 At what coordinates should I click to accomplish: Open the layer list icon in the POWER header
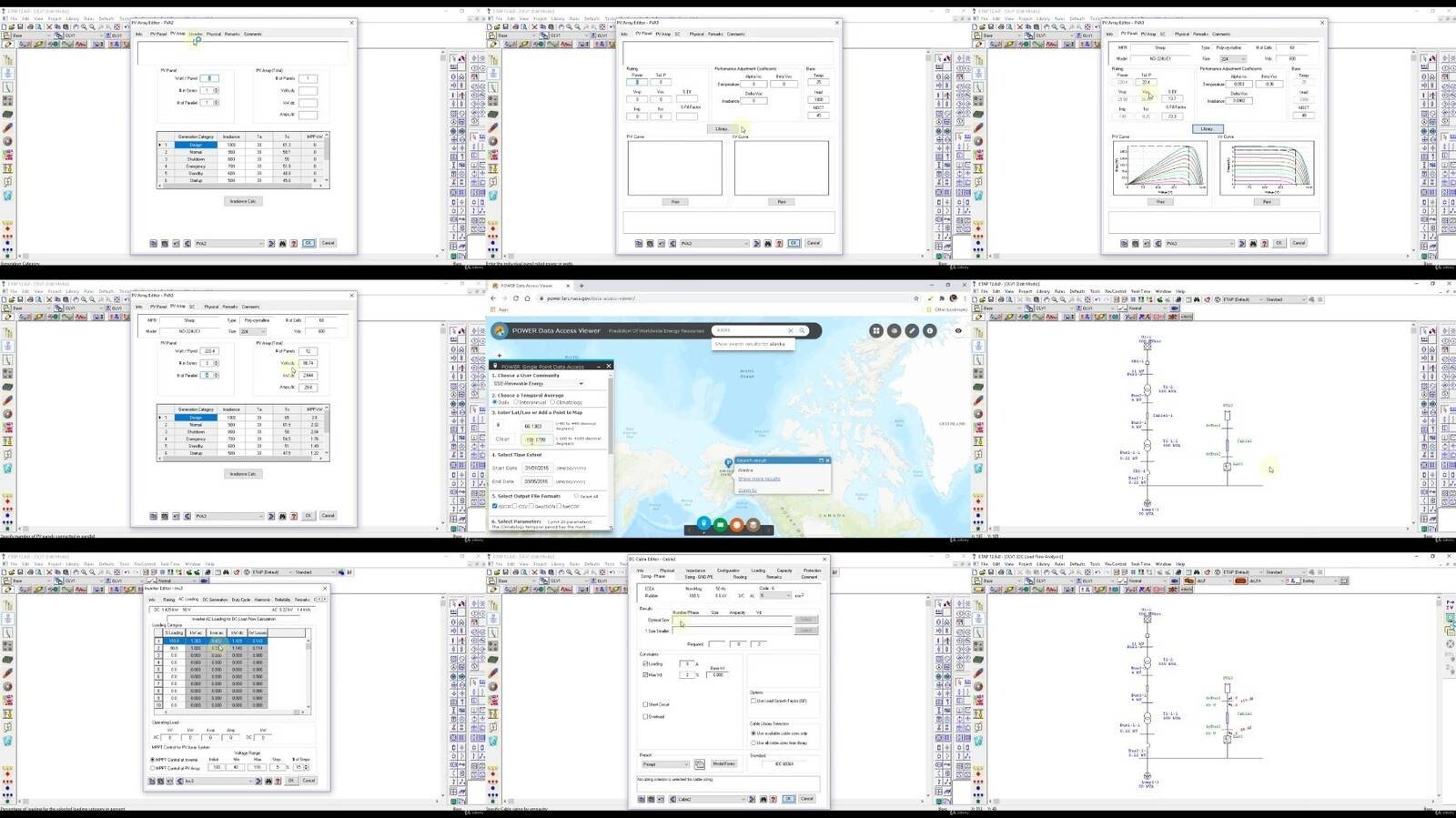[x=895, y=331]
